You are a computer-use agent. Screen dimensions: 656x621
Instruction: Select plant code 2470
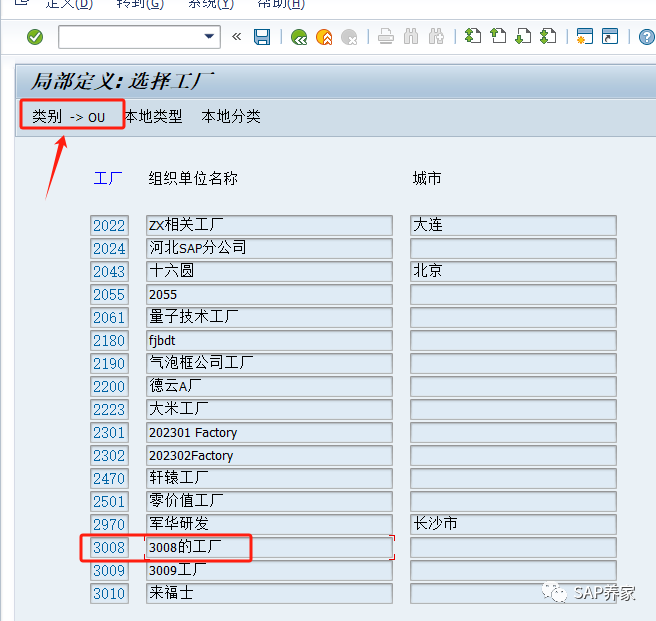click(x=109, y=479)
